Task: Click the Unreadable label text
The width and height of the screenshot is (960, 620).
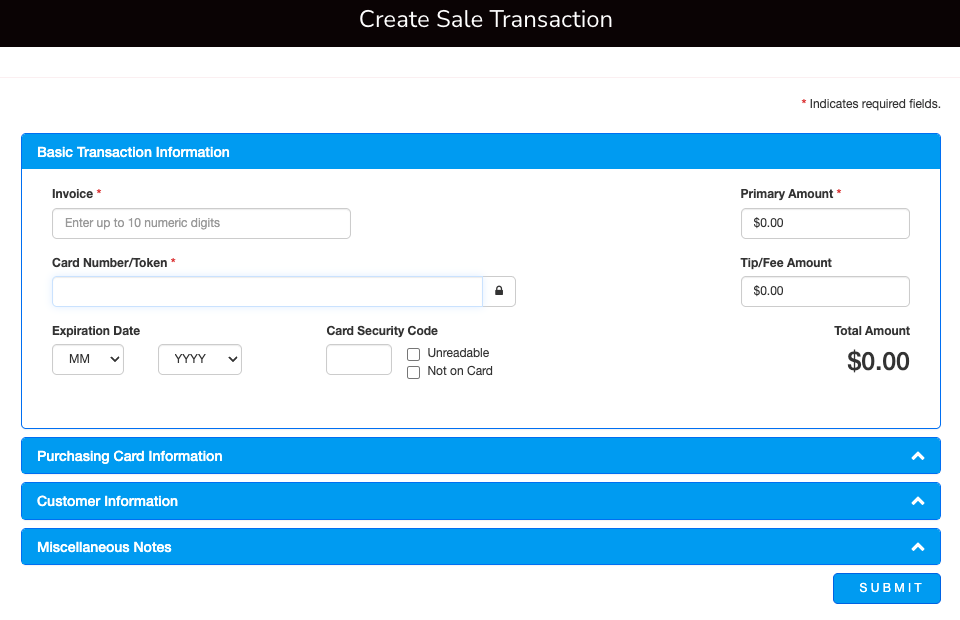Action: pos(458,353)
